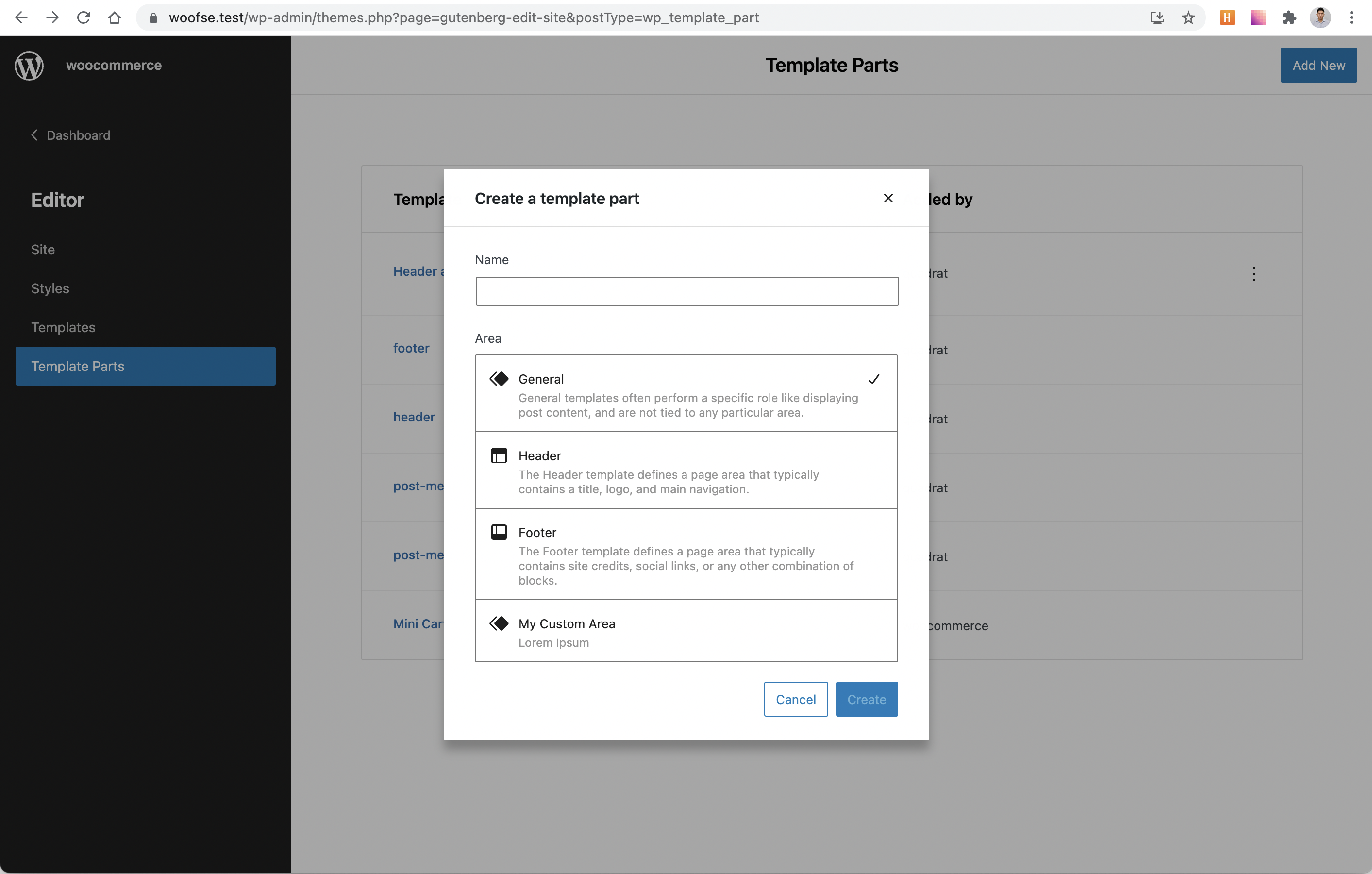Select the Header area option
The image size is (1372, 874).
click(x=686, y=471)
